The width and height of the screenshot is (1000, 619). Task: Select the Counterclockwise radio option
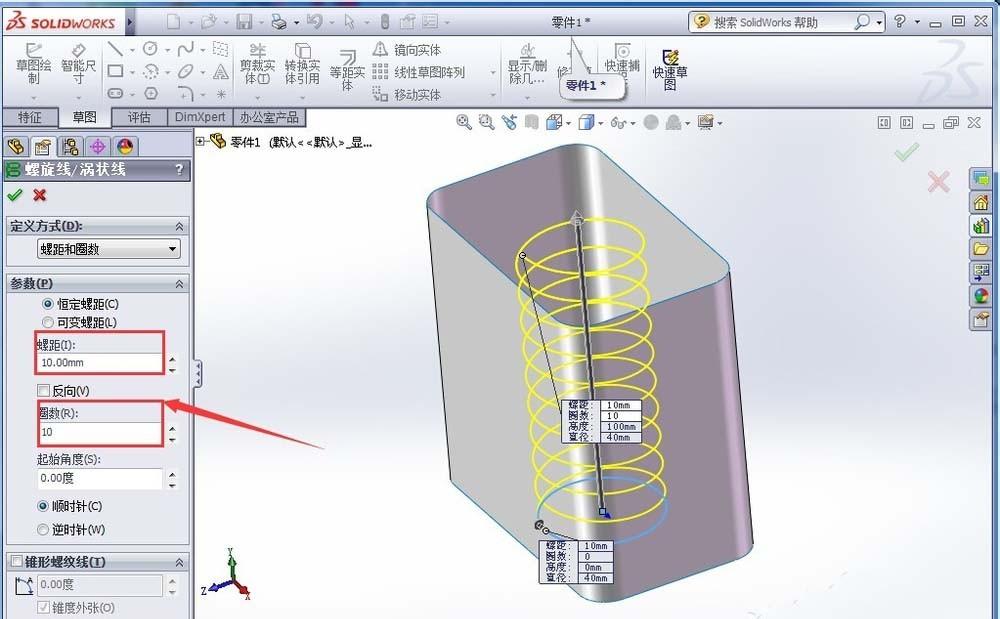click(42, 530)
